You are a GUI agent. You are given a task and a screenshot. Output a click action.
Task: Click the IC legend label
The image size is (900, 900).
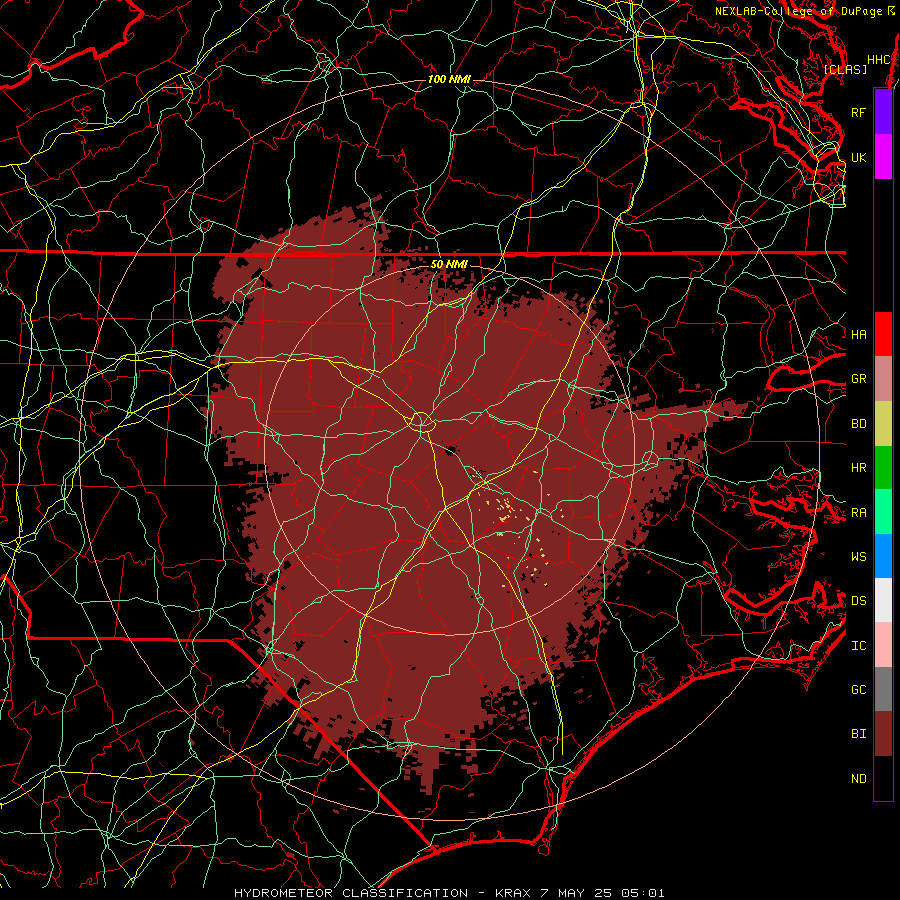click(859, 645)
